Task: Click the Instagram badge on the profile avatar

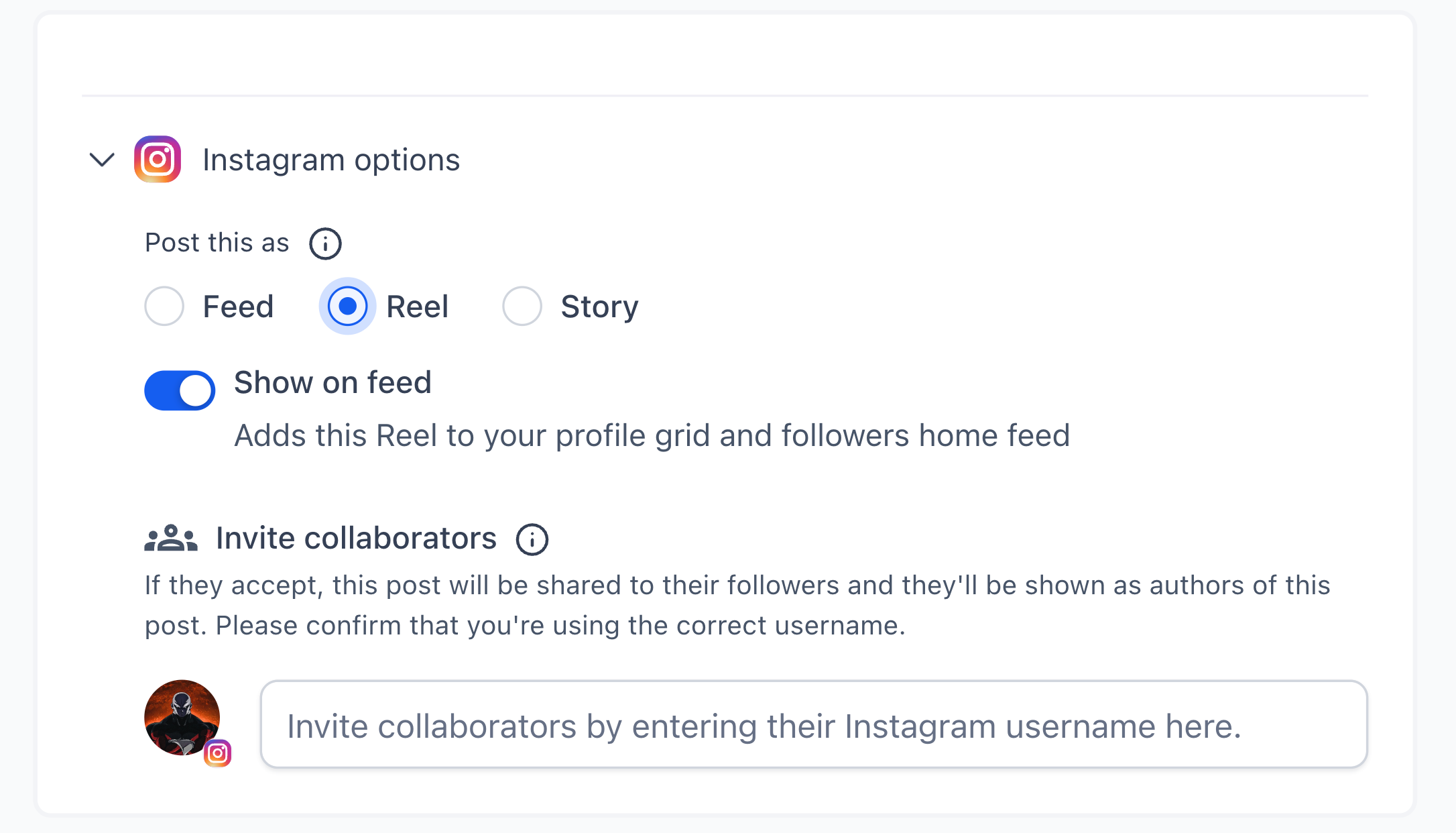Action: tap(217, 753)
